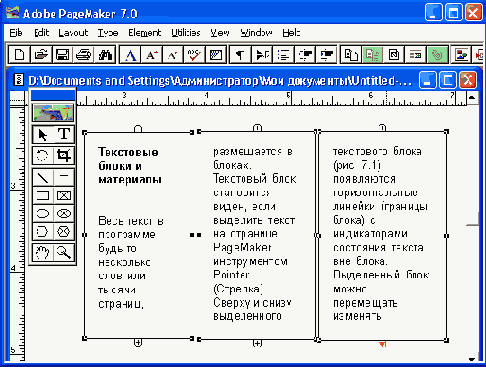The height and width of the screenshot is (367, 486).
Task: Click the Indents/Tabs toolbar icon
Action: (262, 54)
